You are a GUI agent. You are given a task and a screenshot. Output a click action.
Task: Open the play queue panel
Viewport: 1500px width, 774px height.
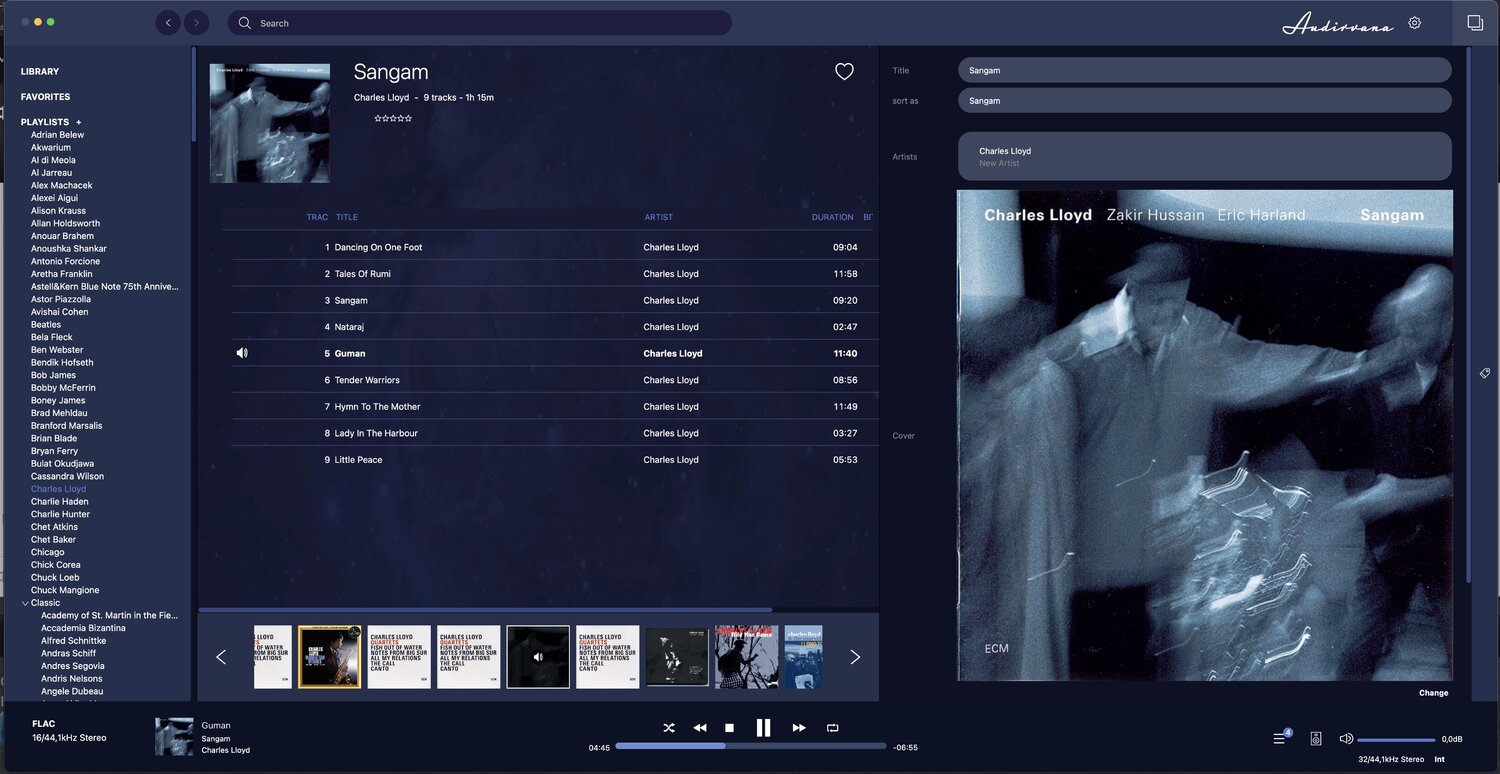pyautogui.click(x=1279, y=738)
